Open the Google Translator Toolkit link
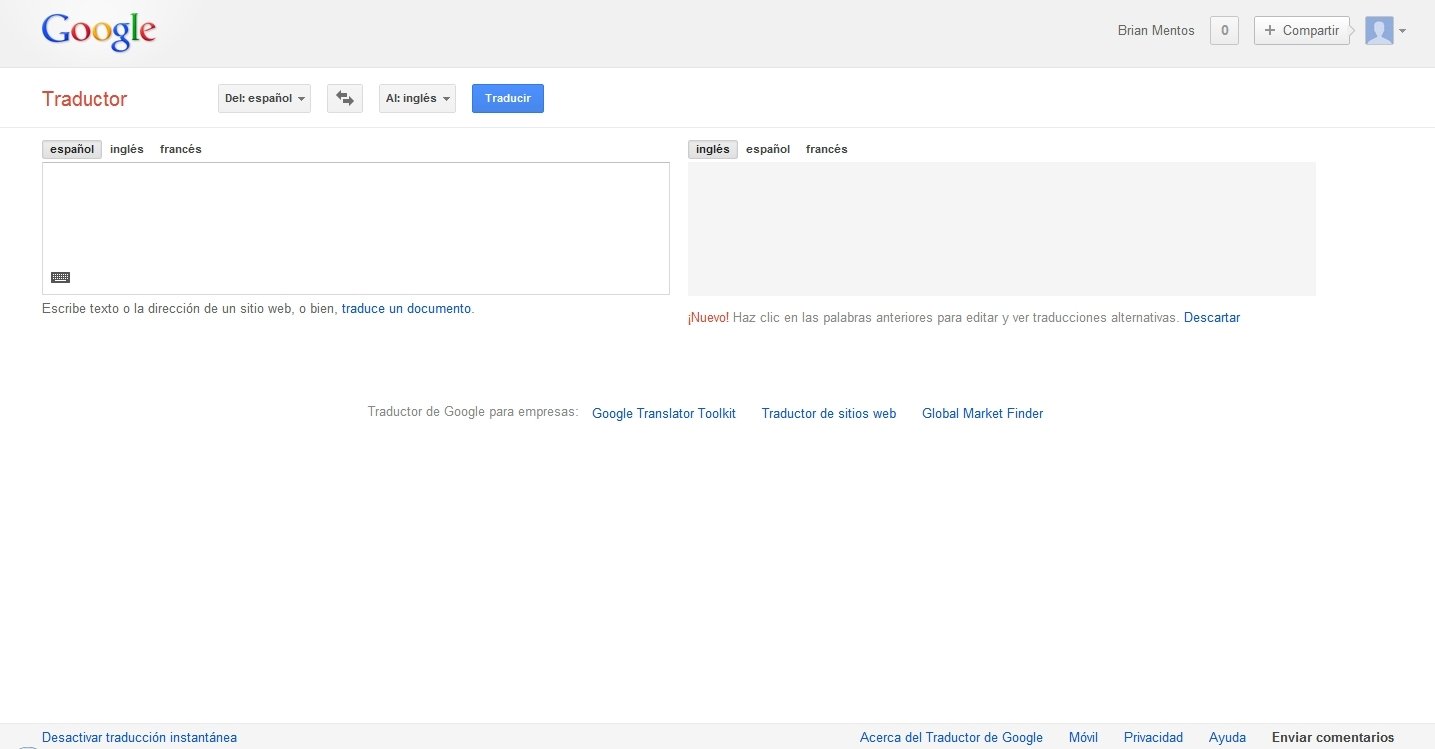This screenshot has height=749, width=1435. (x=664, y=414)
